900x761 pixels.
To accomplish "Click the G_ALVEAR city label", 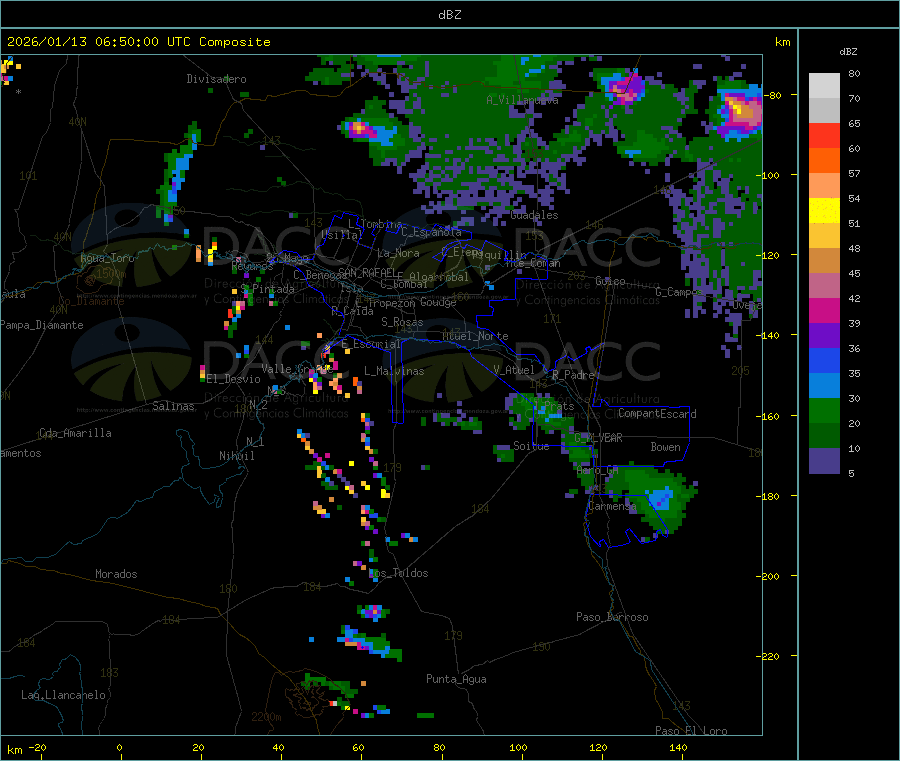I will tap(599, 438).
